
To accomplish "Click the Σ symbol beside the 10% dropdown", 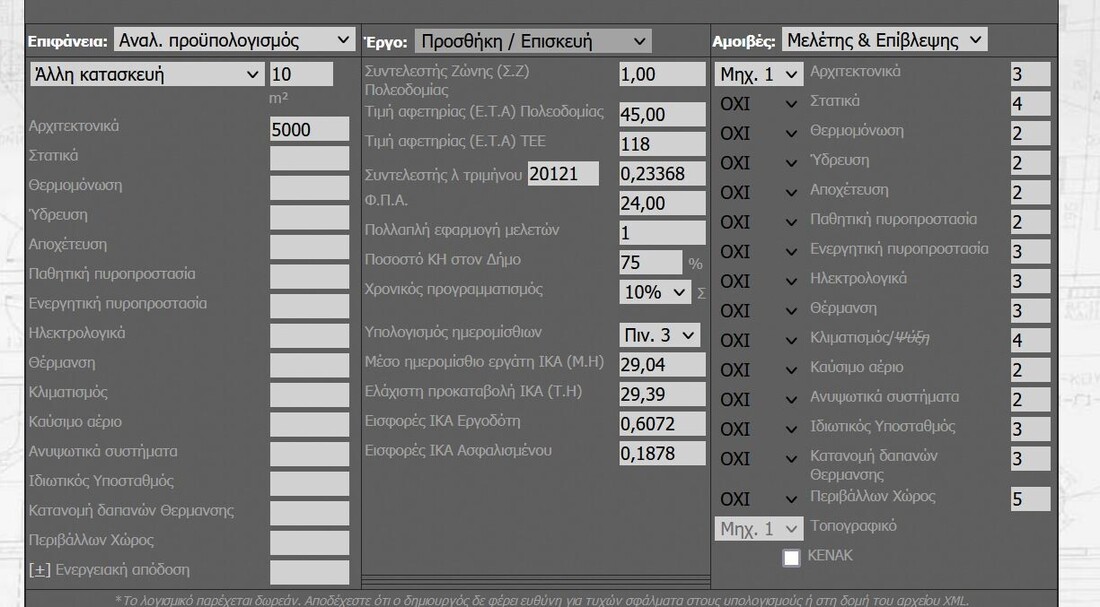I will pos(701,293).
